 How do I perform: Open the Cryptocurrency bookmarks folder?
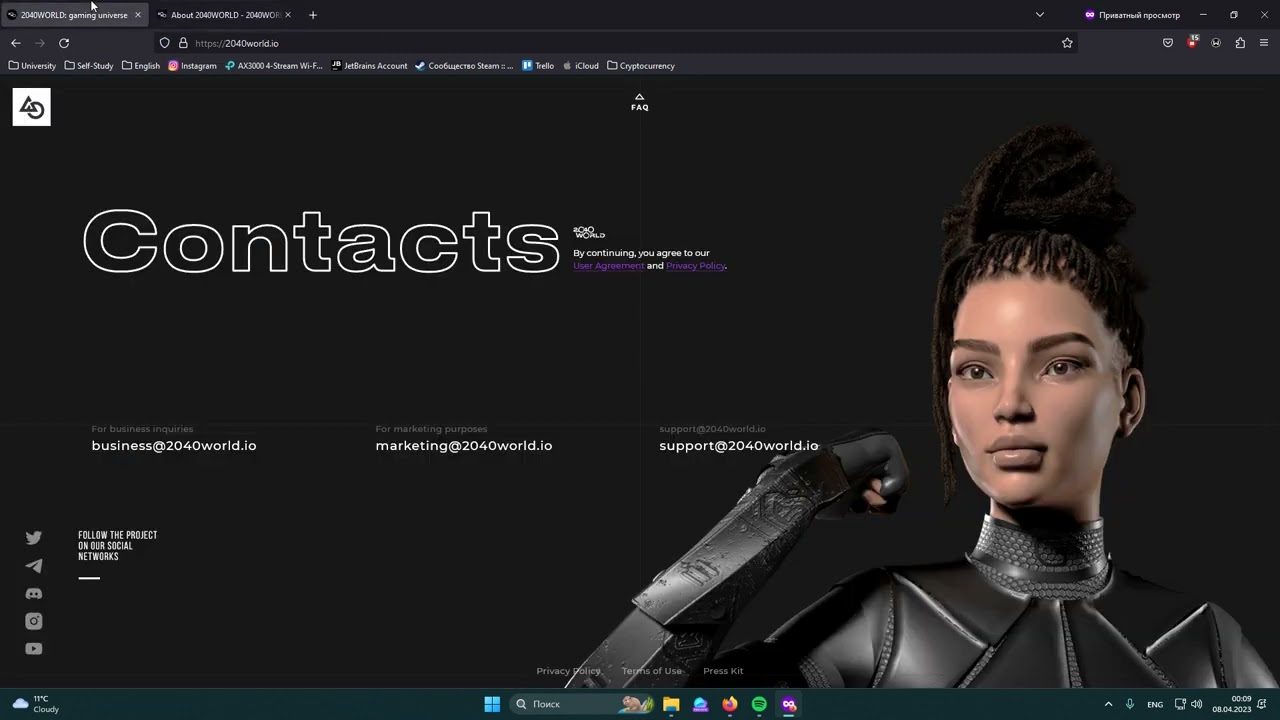(641, 66)
